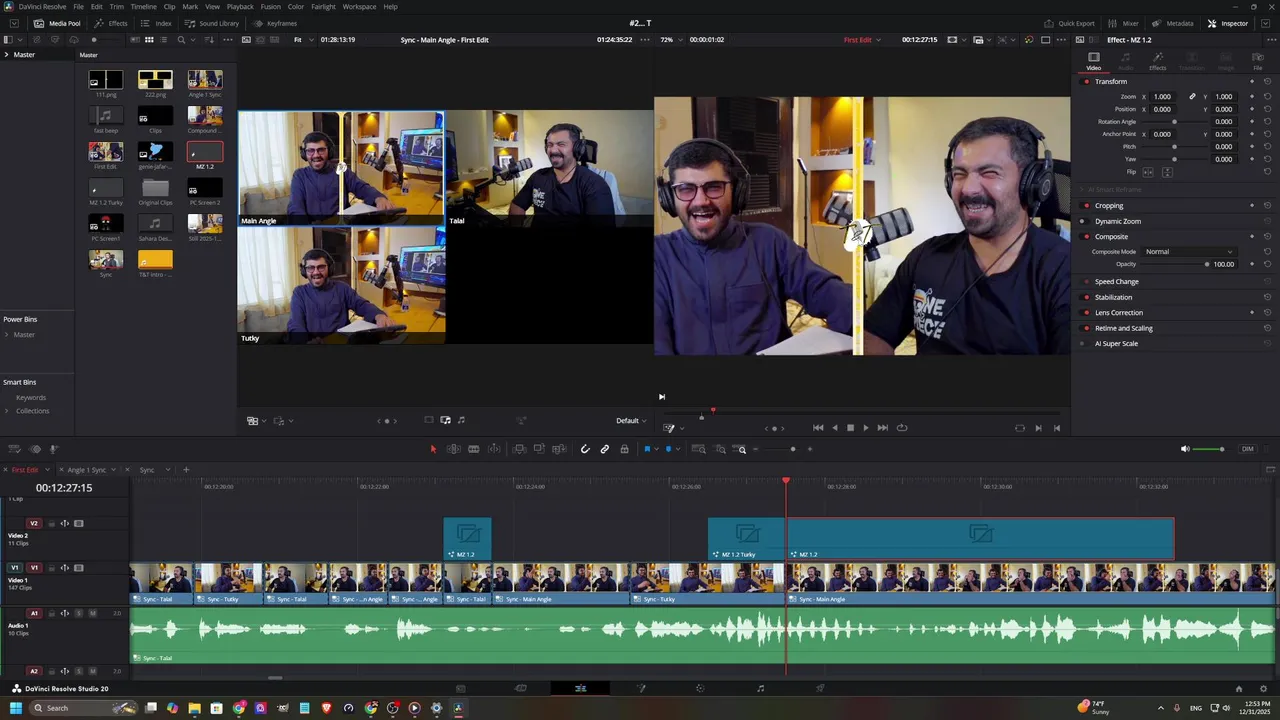This screenshot has width=1280, height=720.
Task: Toggle timeline Snapping magnet icon
Action: click(585, 449)
